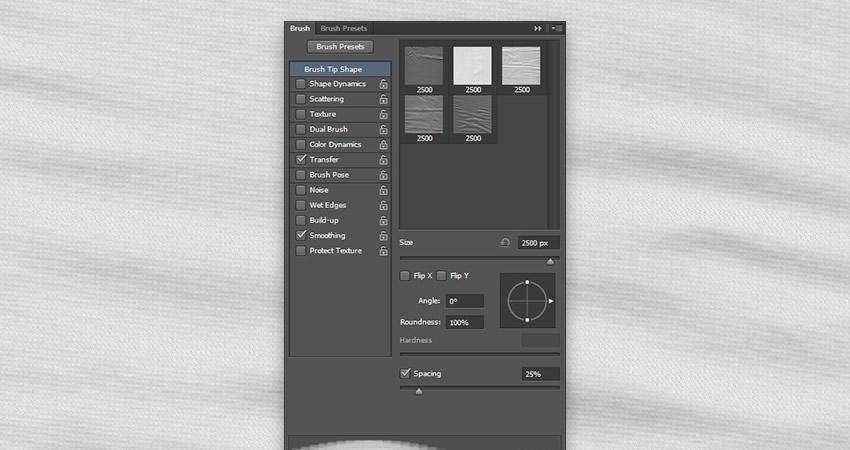Click the Size slider handle

click(549, 262)
